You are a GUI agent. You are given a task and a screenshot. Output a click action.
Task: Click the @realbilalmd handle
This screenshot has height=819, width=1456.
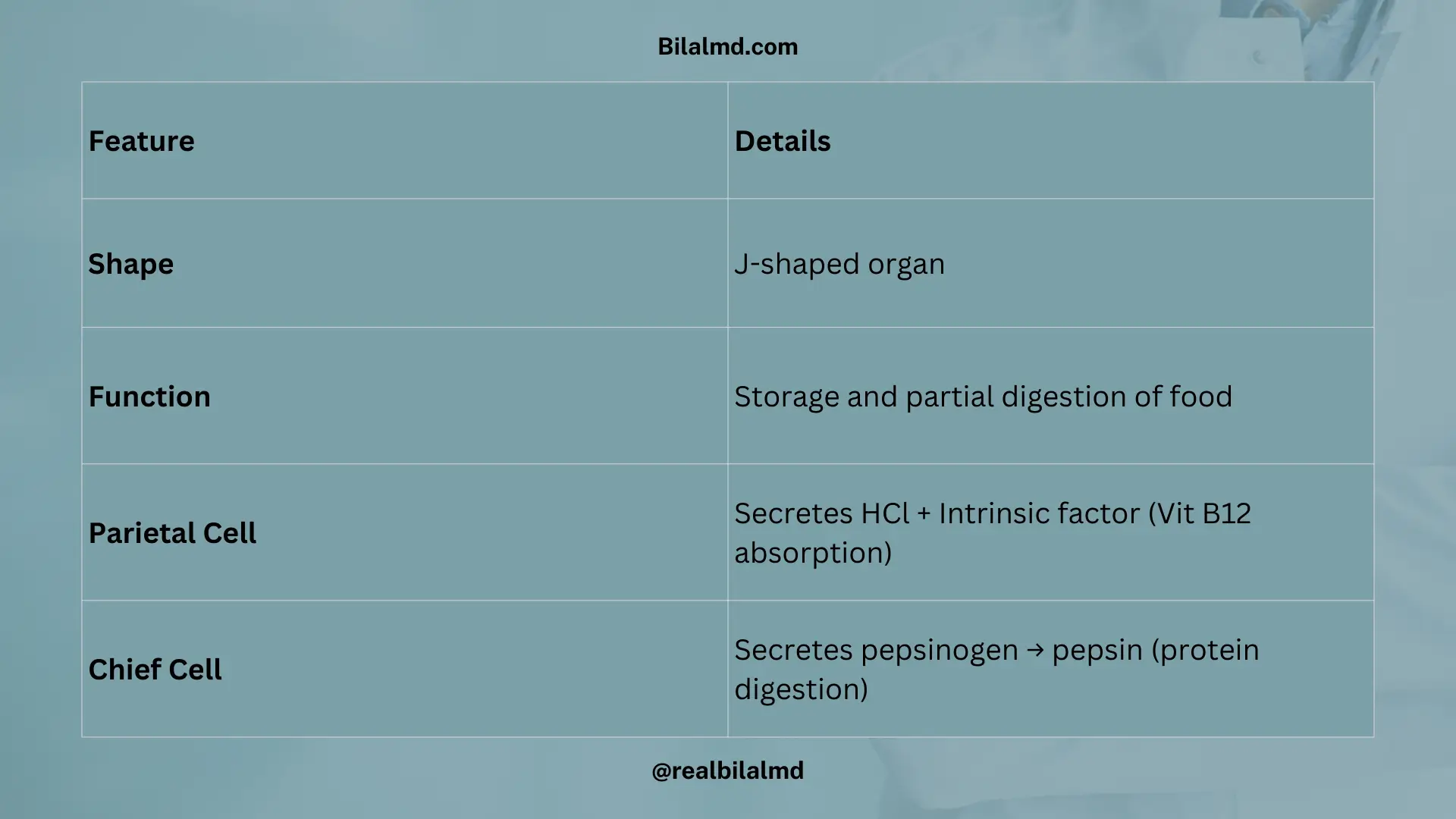coord(727,770)
